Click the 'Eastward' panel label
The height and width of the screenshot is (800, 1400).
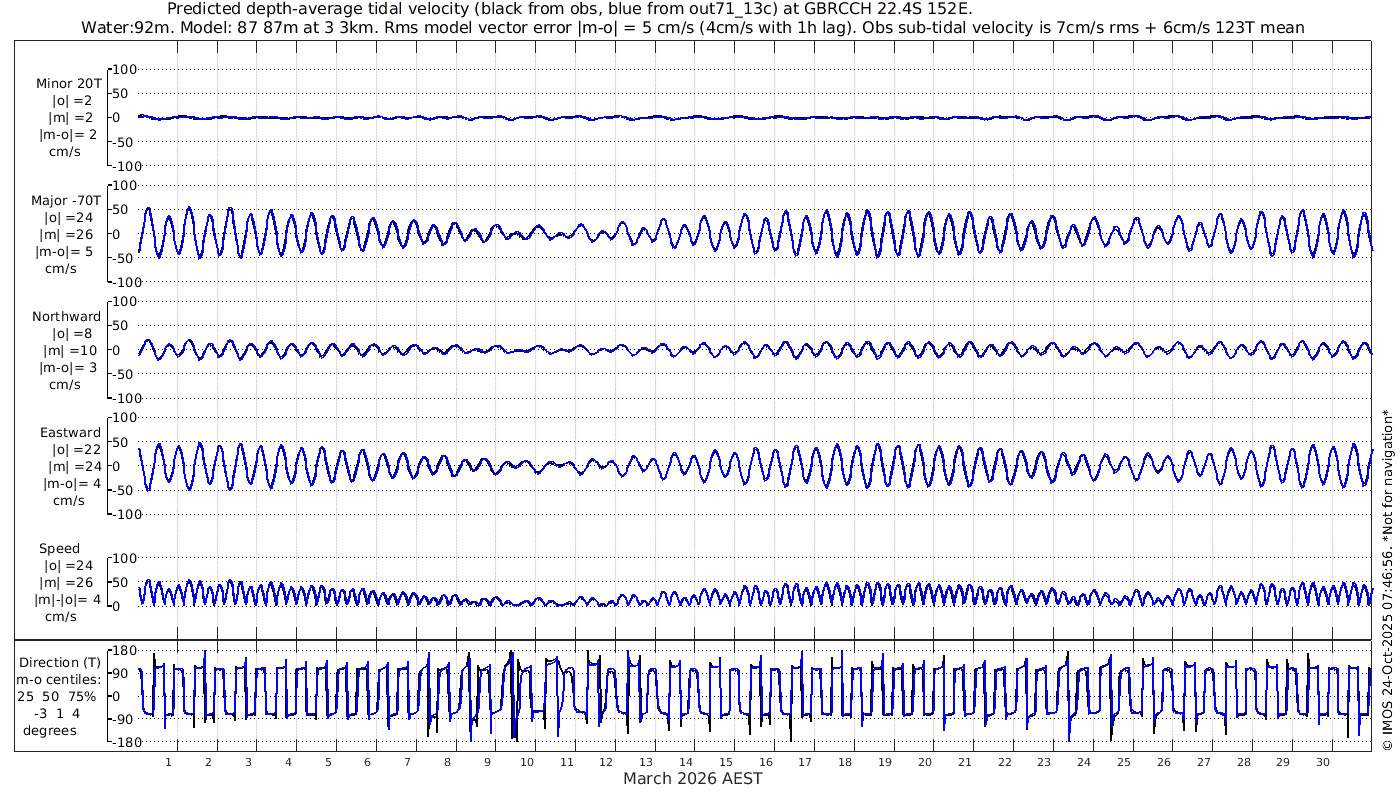(x=70, y=433)
